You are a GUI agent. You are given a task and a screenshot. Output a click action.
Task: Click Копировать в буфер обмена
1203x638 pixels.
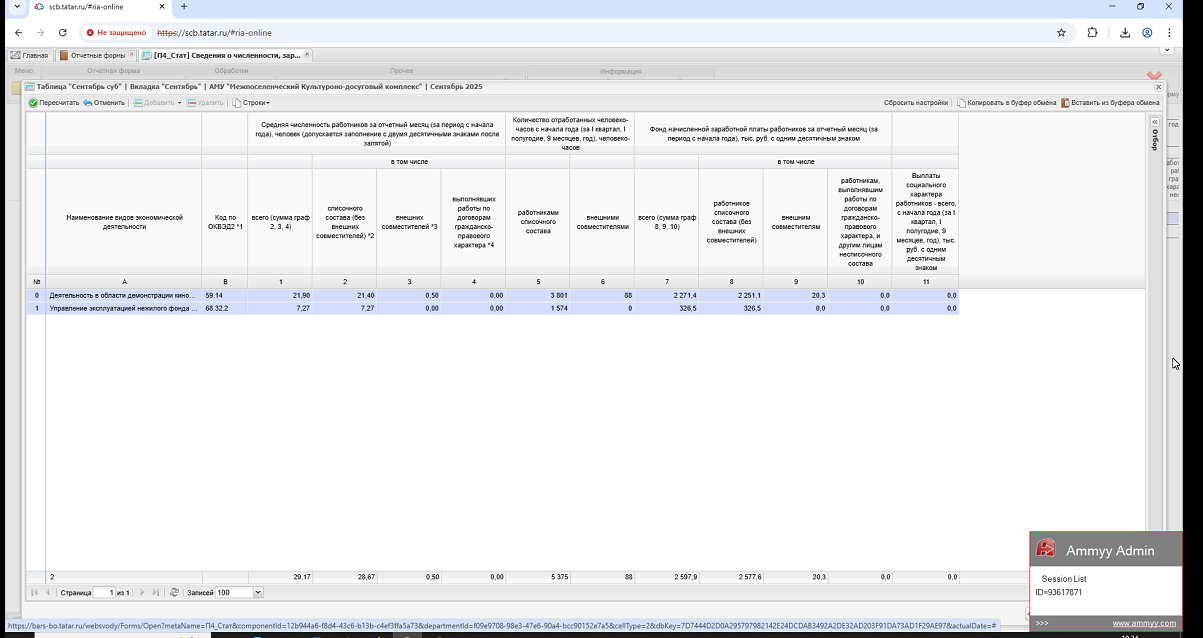coord(1007,102)
